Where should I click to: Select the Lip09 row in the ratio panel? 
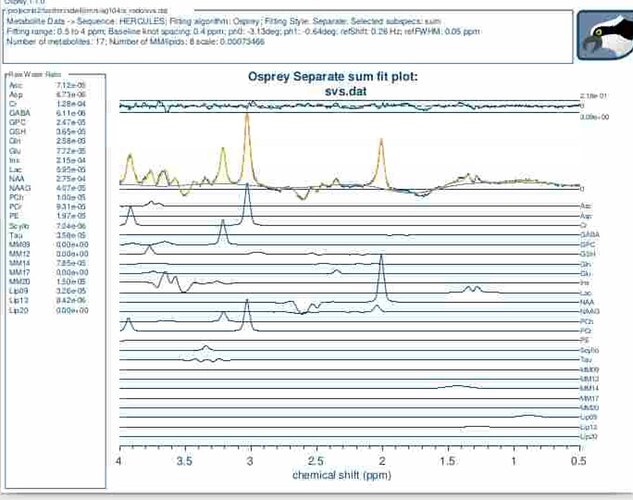click(48, 291)
